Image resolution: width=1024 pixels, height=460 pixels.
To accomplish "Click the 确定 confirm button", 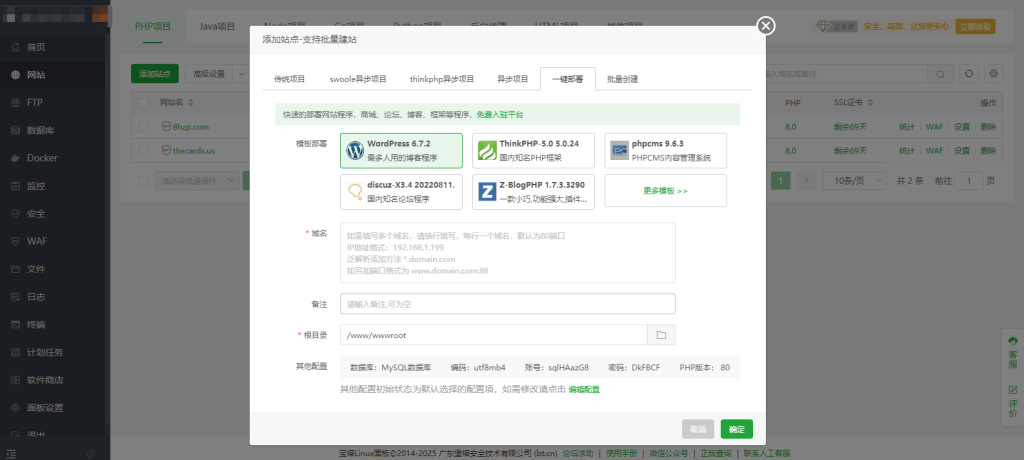I will (x=737, y=429).
